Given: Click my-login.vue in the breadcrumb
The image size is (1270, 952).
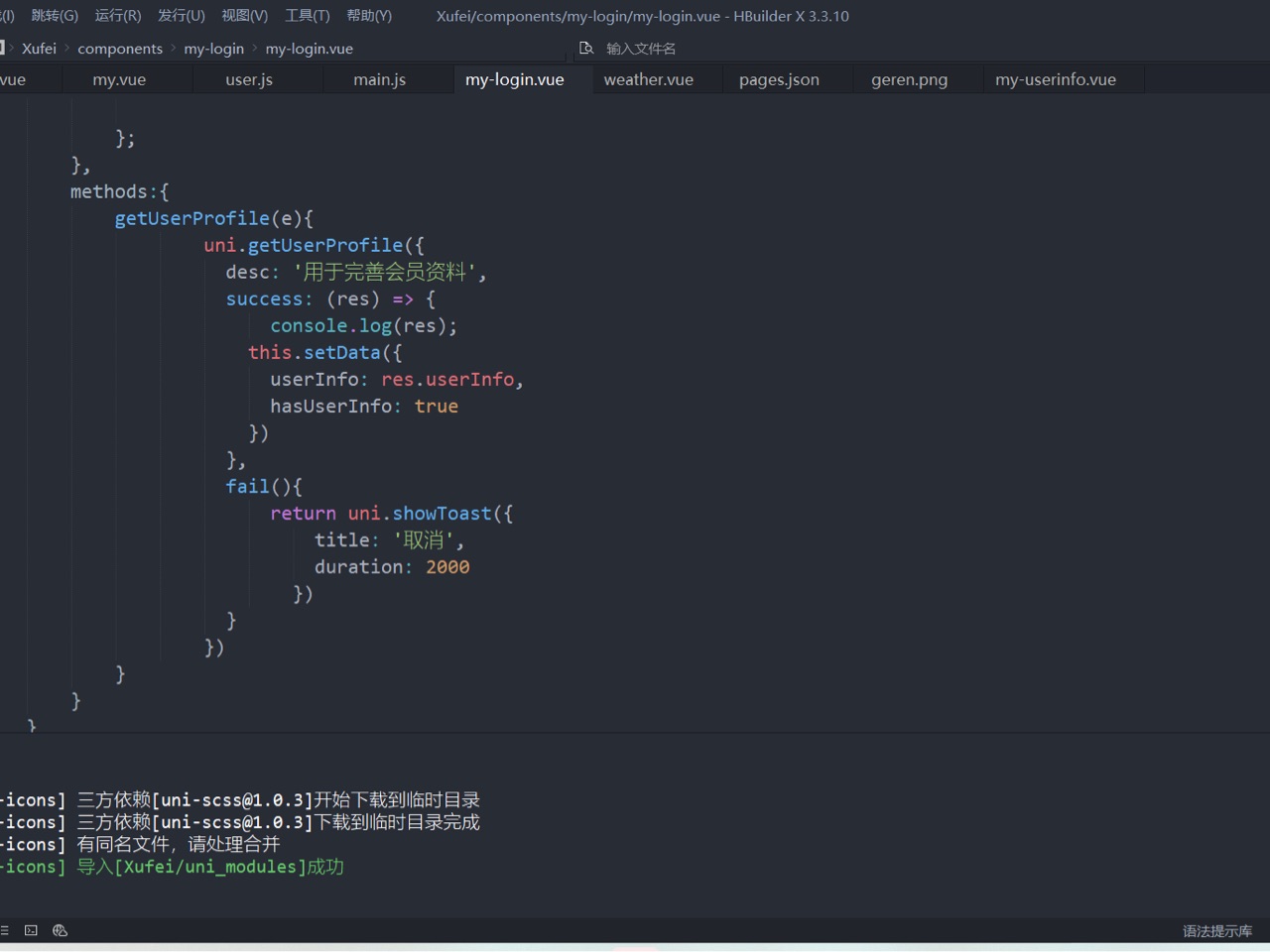Looking at the screenshot, I should tap(310, 49).
